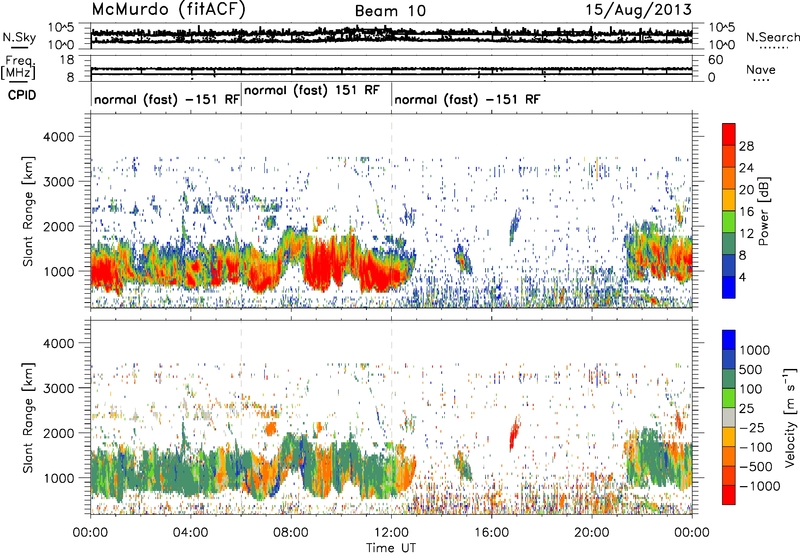Click the '08:00' time axis tick label
The image size is (800, 554).
tap(291, 533)
